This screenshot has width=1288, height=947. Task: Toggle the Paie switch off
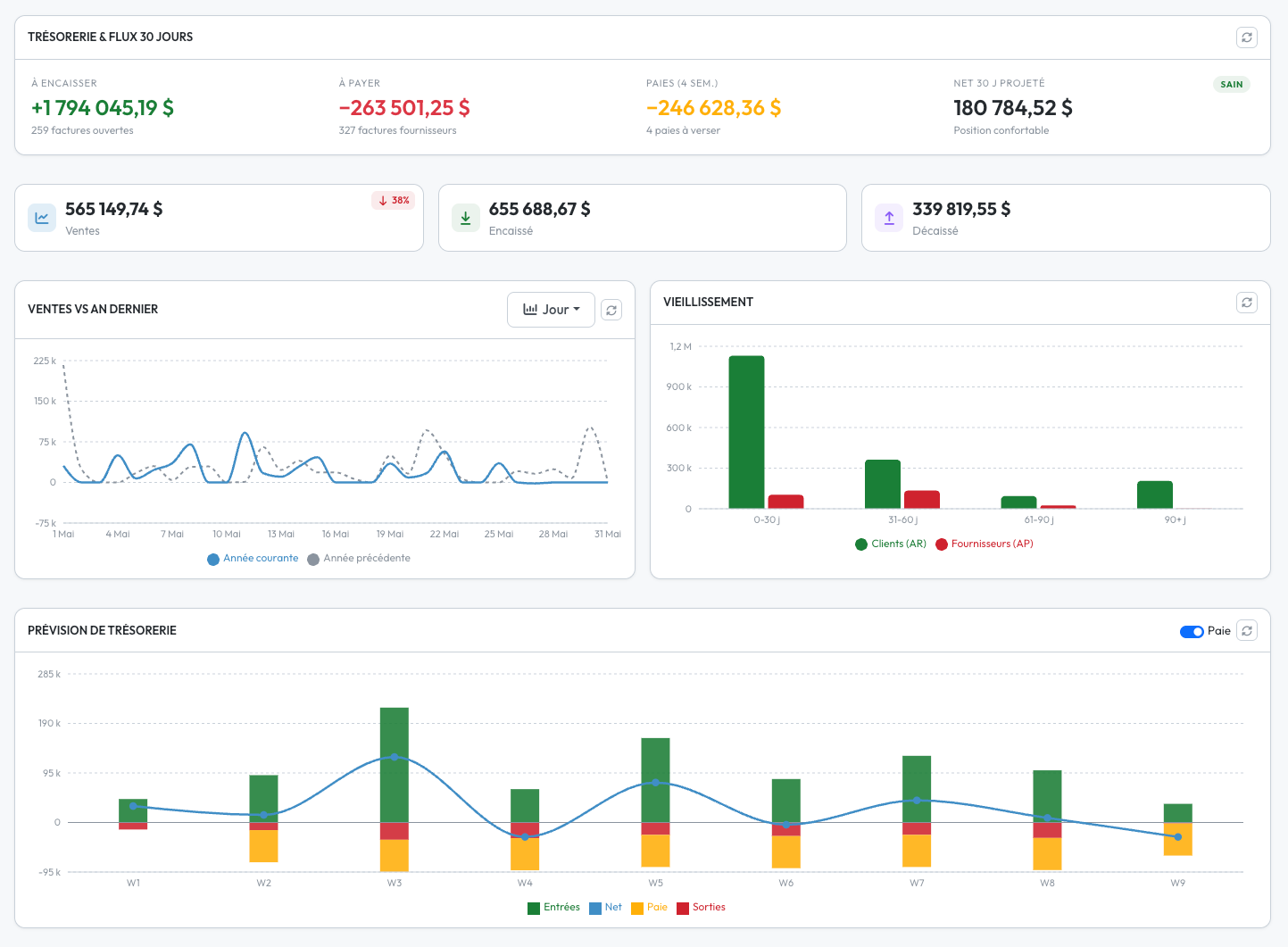point(1192,631)
